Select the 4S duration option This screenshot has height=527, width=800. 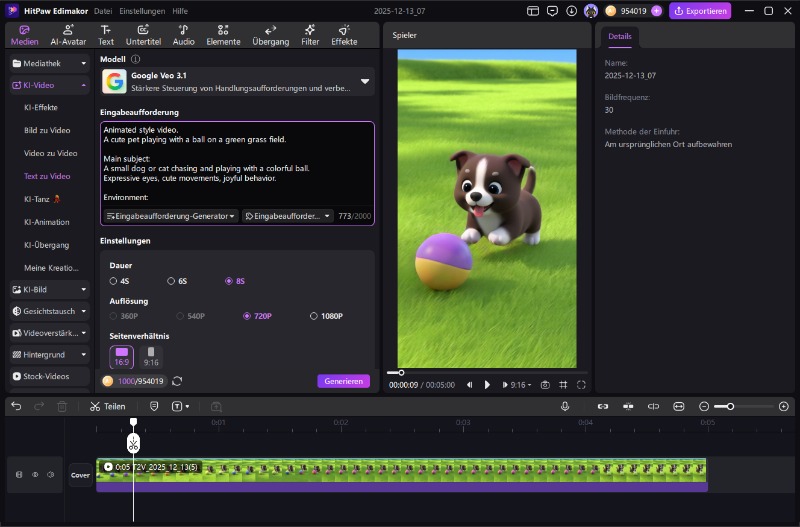click(119, 281)
